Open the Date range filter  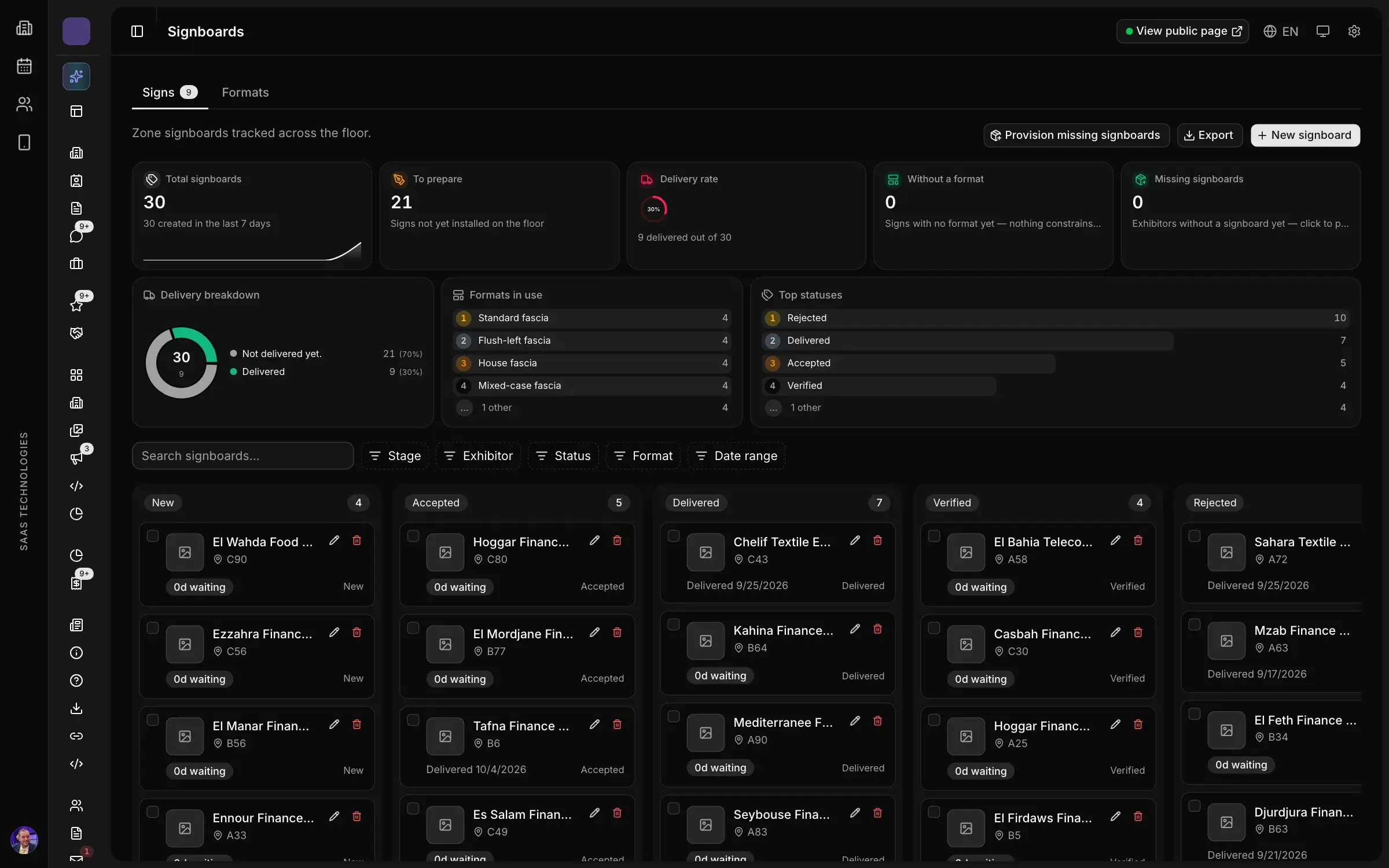[x=736, y=456]
